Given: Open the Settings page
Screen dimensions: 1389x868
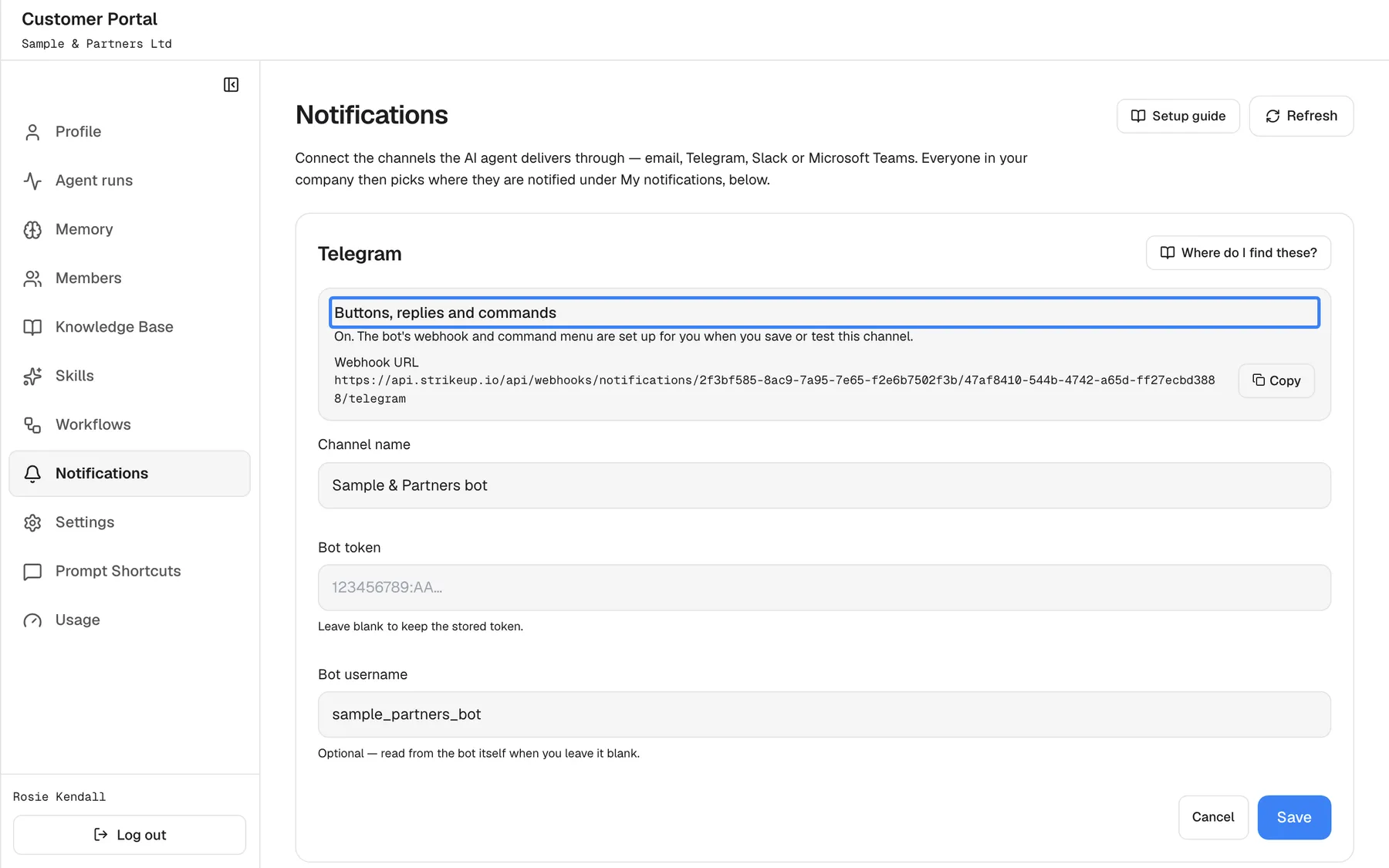Looking at the screenshot, I should (130, 522).
